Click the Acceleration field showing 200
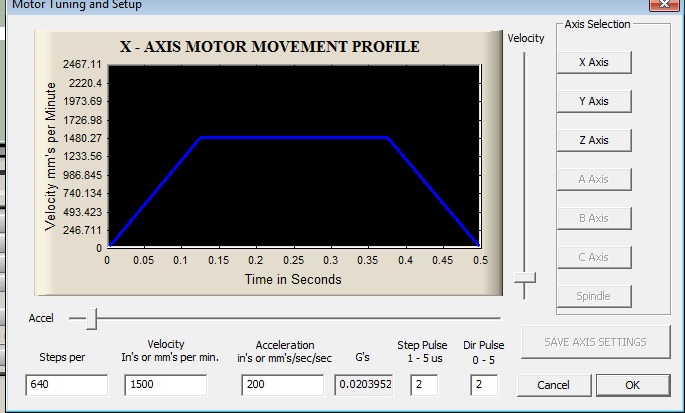This screenshot has width=685, height=413. click(x=282, y=385)
